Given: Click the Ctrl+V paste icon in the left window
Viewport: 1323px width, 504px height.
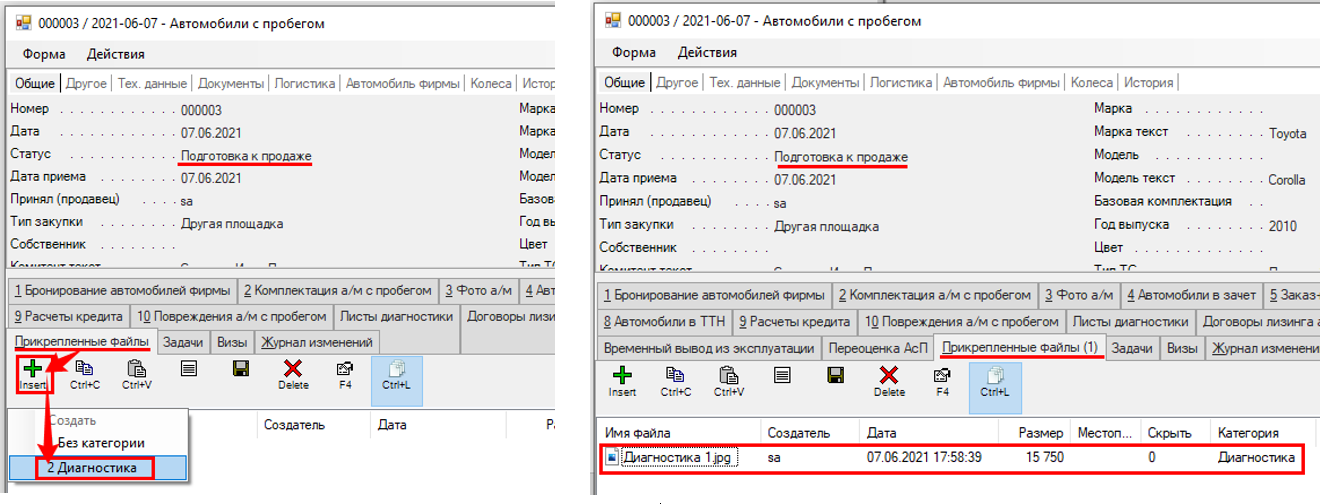Looking at the screenshot, I should [x=136, y=369].
